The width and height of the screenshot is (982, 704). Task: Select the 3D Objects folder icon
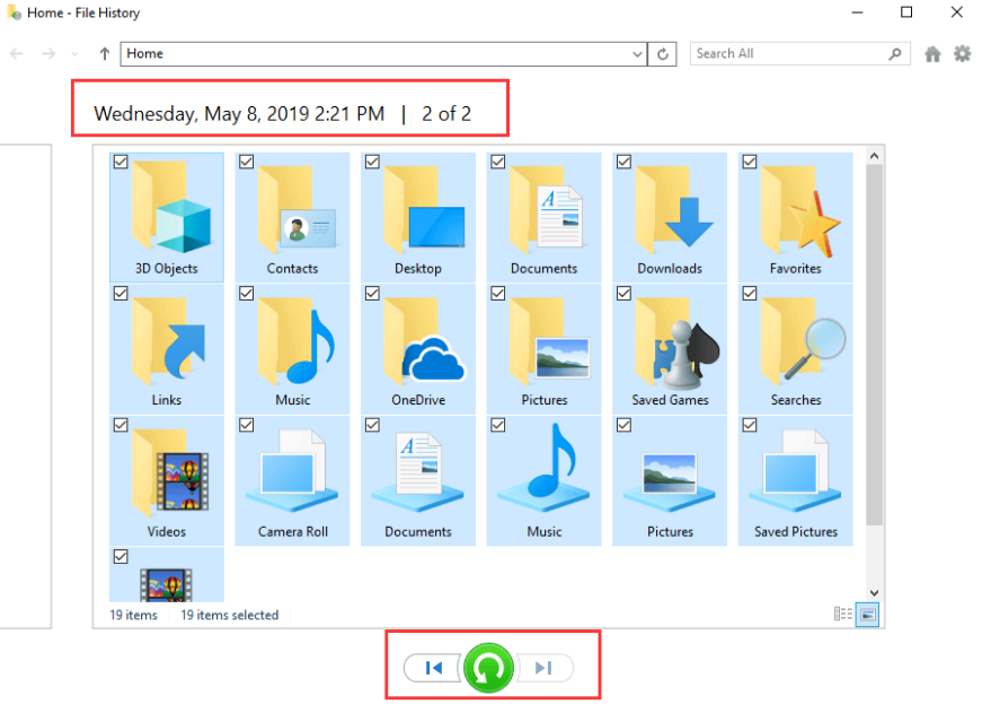170,207
